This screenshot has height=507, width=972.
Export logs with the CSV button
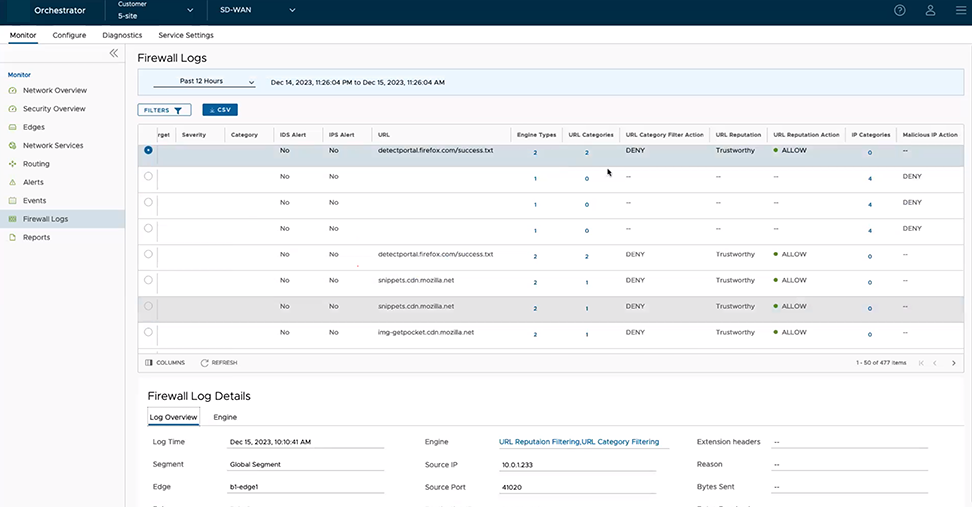[x=220, y=110]
